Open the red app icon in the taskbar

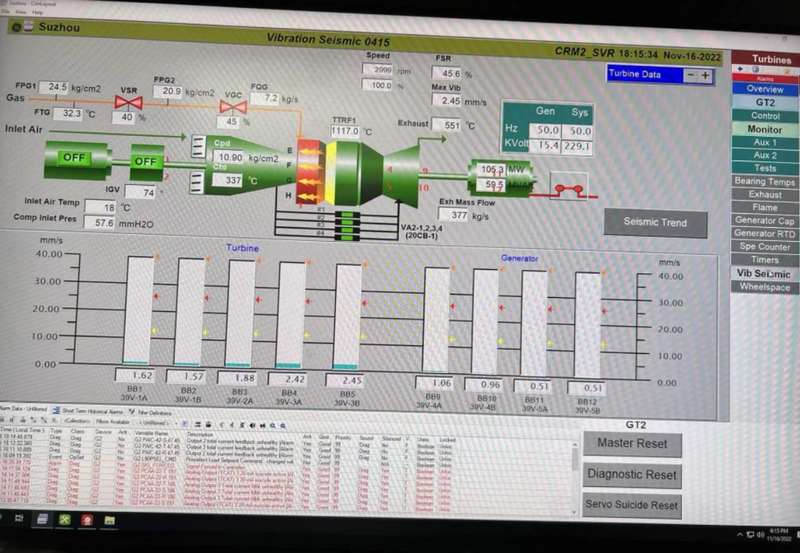click(x=88, y=520)
